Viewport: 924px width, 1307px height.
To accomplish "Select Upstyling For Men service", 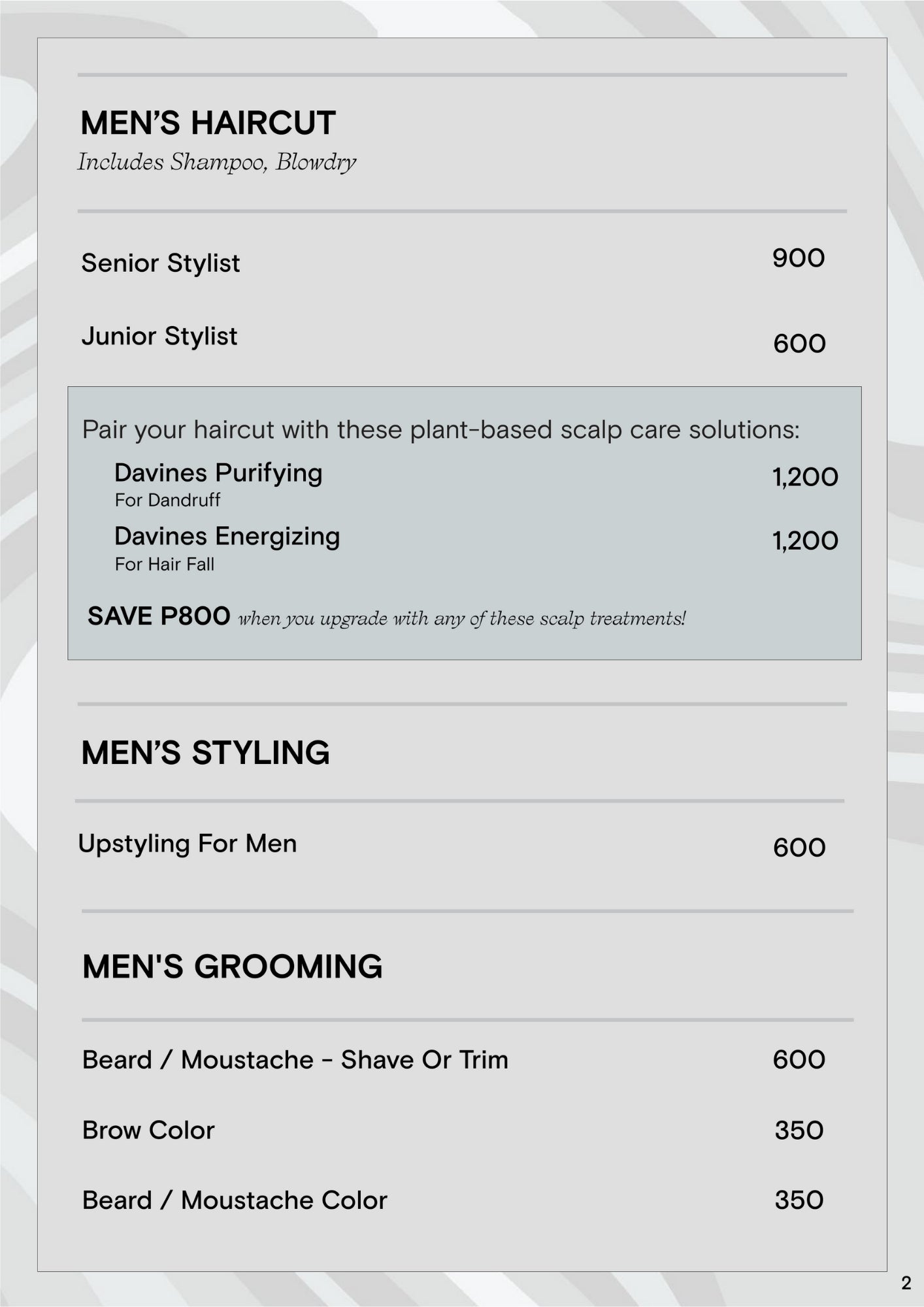I will pos(188,843).
